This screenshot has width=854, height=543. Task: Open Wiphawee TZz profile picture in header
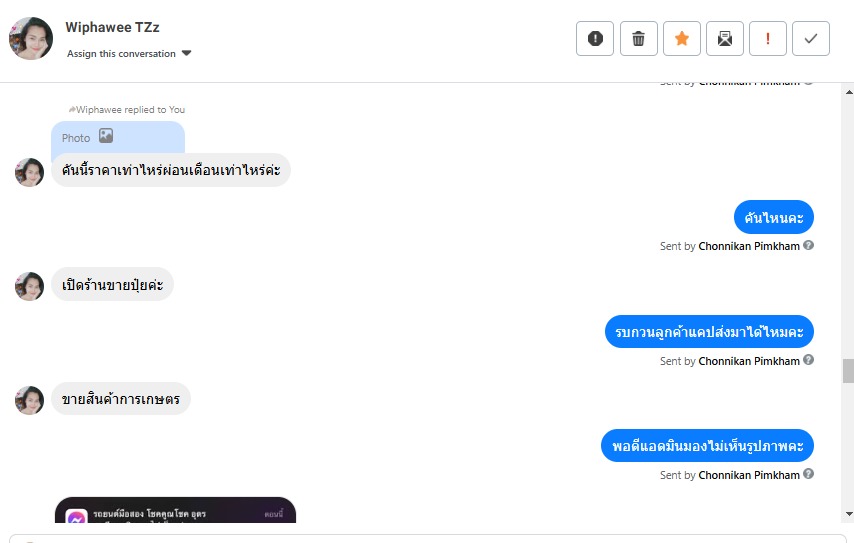tap(31, 38)
